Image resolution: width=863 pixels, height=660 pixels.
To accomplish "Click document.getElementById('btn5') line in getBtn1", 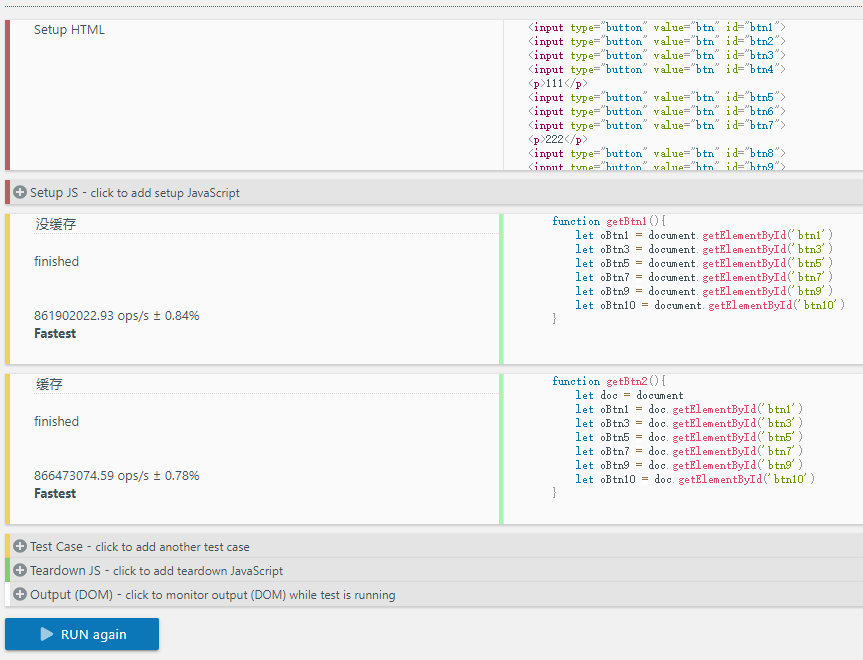I will pyautogui.click(x=704, y=264).
